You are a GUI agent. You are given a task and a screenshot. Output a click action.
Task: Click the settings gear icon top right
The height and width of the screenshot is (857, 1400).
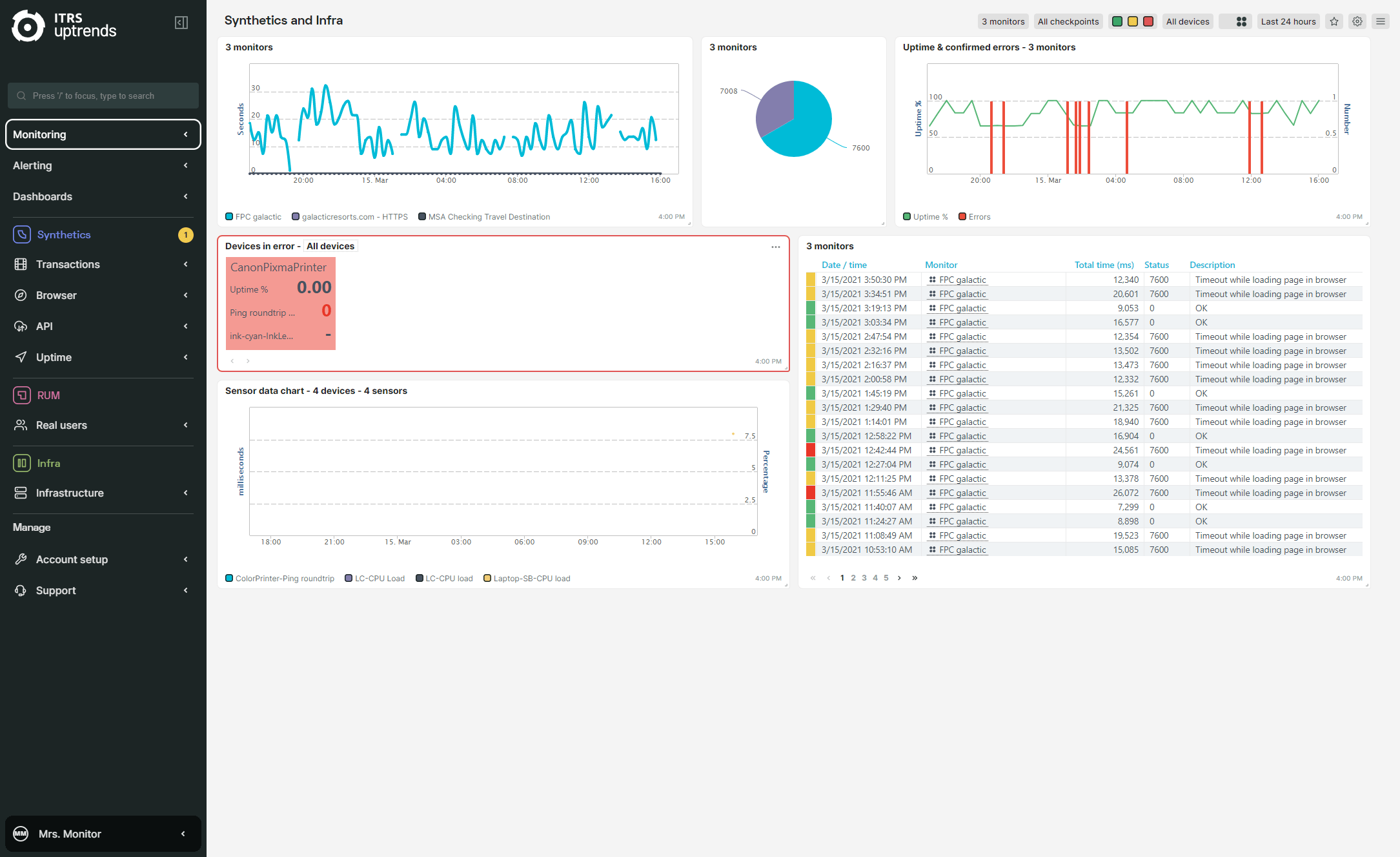(x=1357, y=21)
